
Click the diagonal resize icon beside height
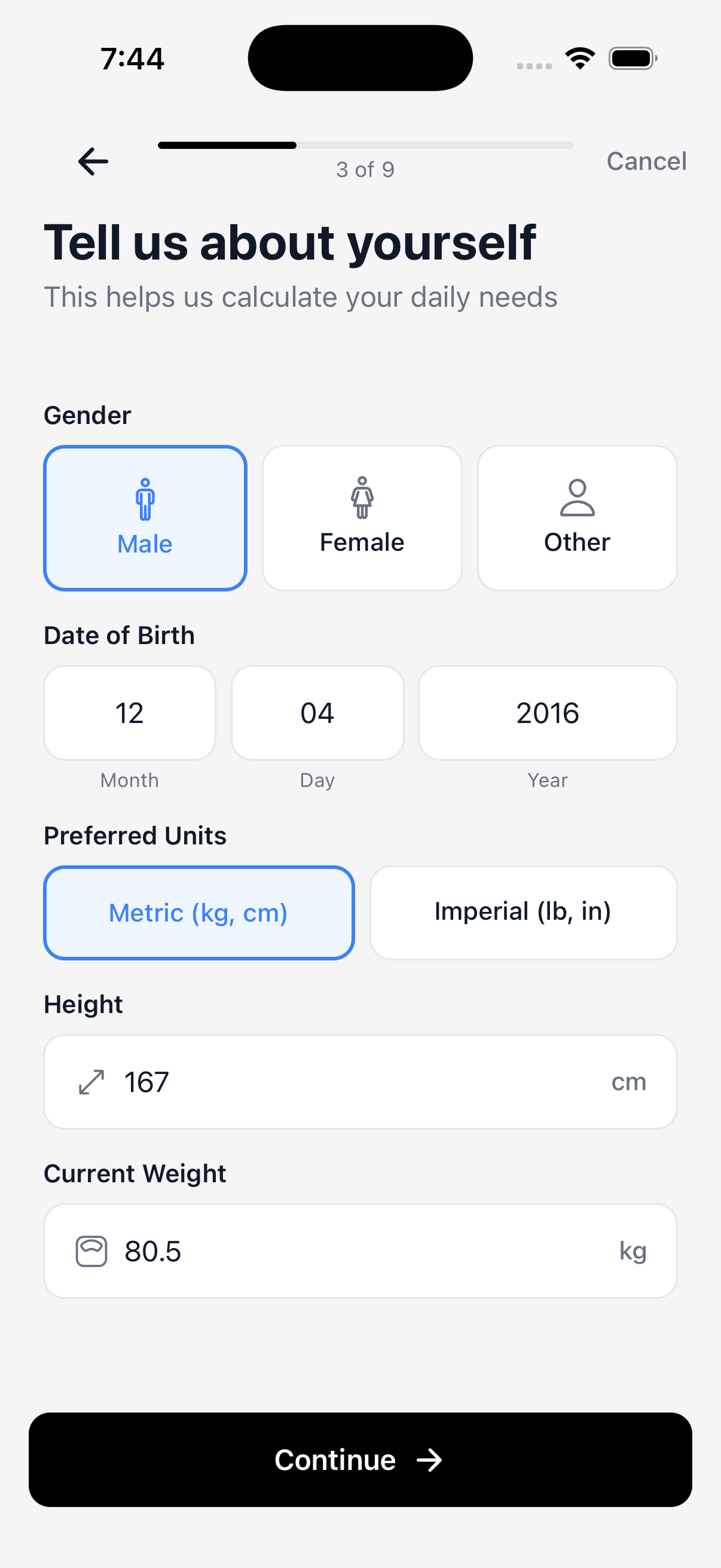tap(90, 1081)
